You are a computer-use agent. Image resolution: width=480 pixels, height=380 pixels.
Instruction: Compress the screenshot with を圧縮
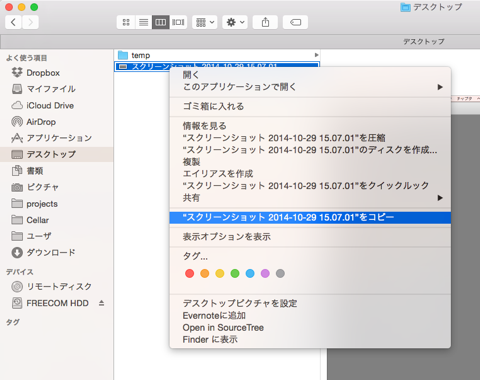point(310,138)
